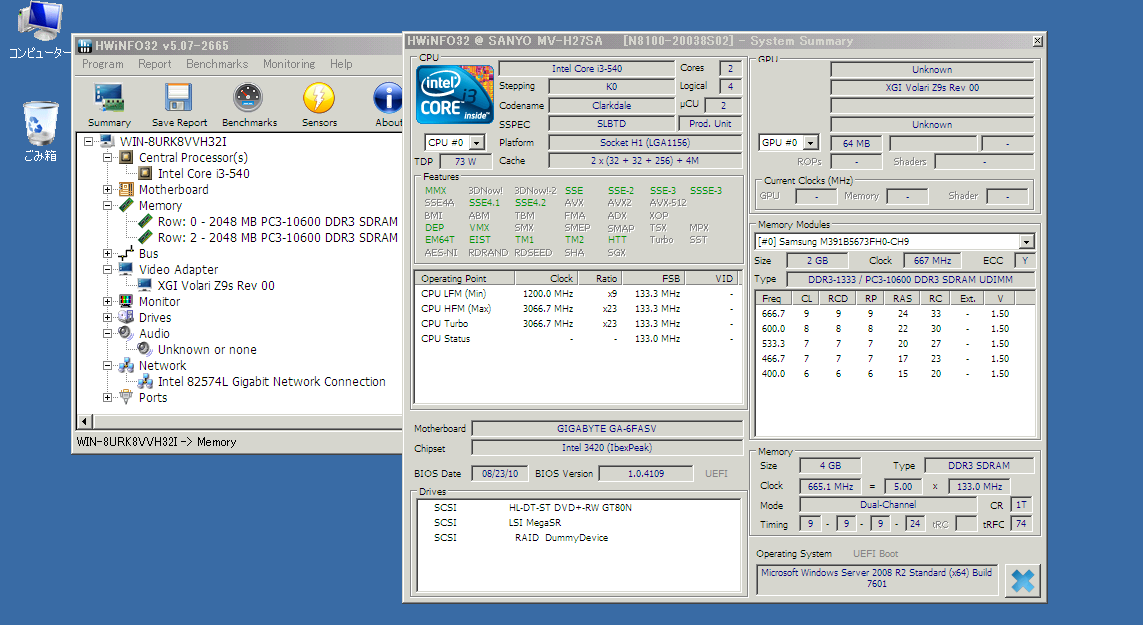Expand the Drives tree node
This screenshot has height=625, width=1143.
108,318
